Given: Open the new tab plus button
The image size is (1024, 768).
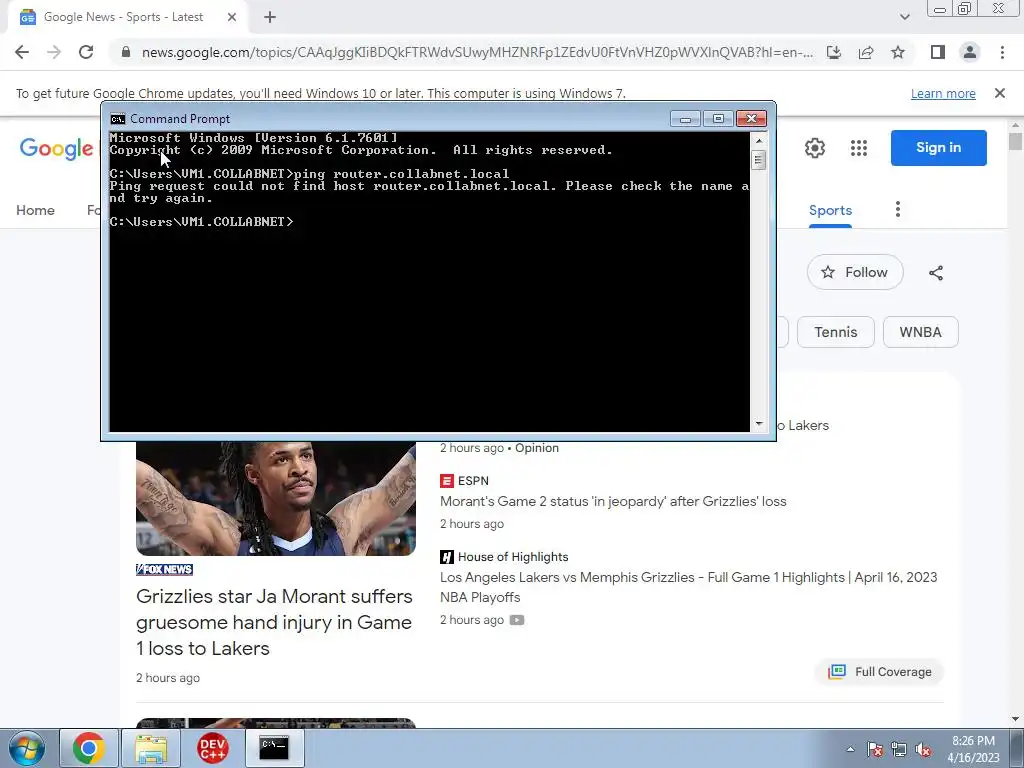Looking at the screenshot, I should pyautogui.click(x=270, y=18).
